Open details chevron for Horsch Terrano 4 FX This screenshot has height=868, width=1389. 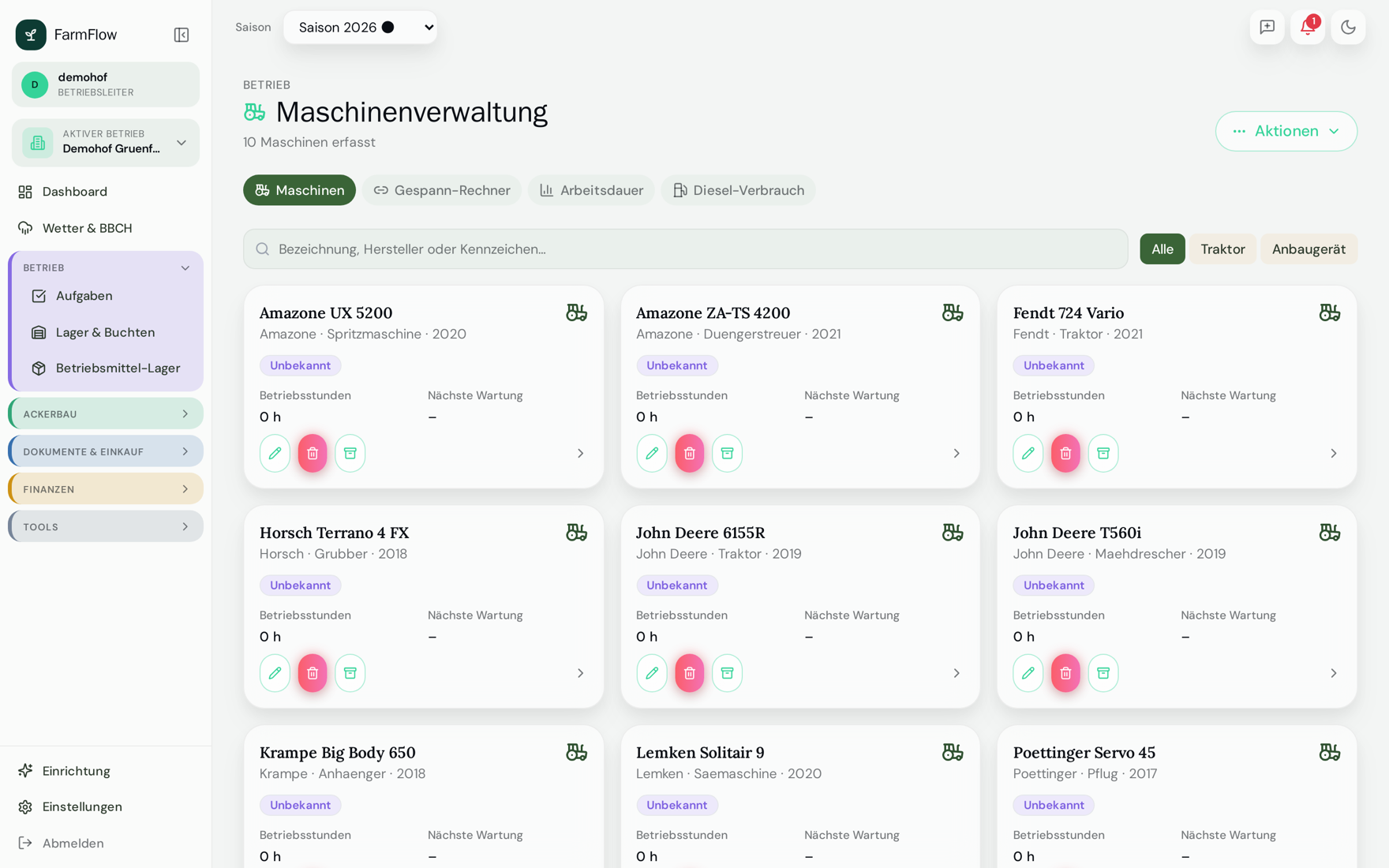tap(581, 674)
